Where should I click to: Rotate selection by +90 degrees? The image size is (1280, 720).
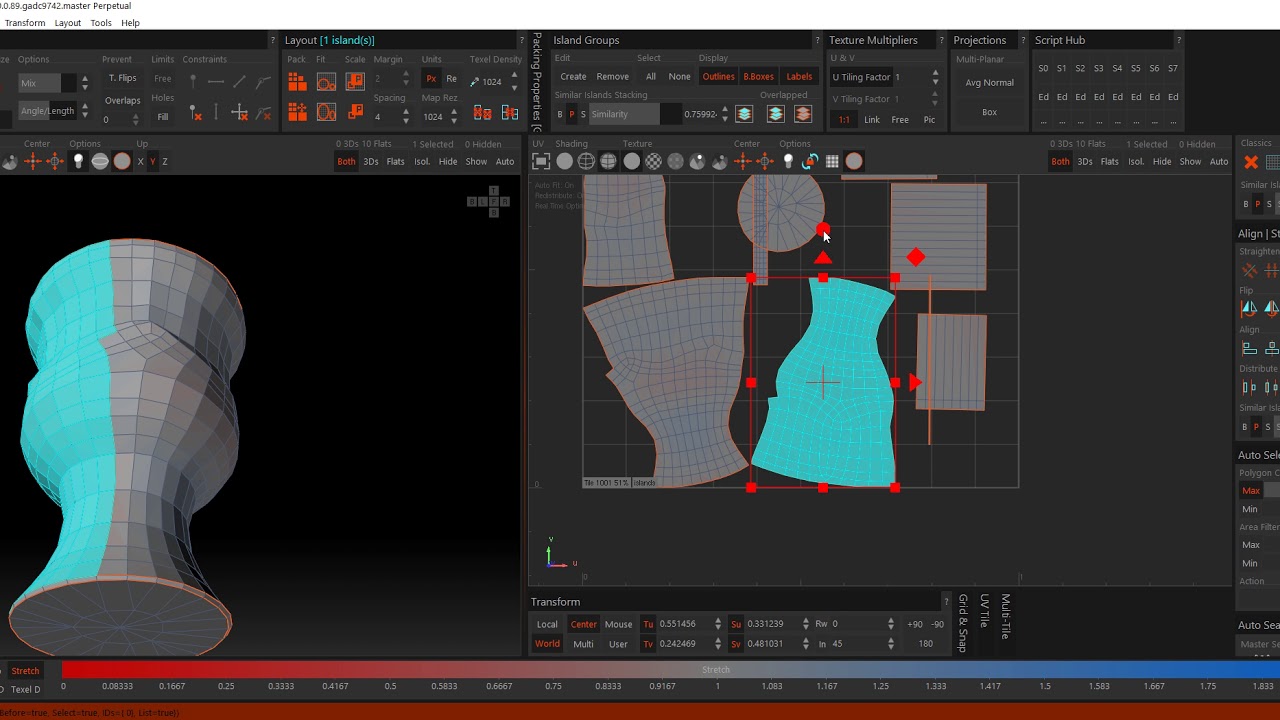tap(915, 624)
